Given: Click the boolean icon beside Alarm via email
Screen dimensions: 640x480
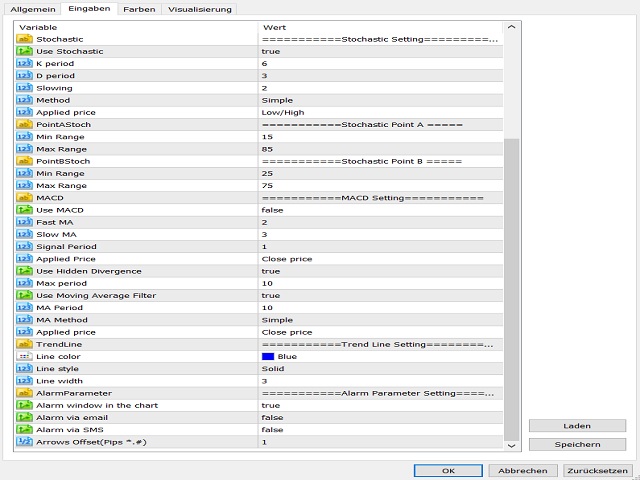Looking at the screenshot, I should (25, 417).
